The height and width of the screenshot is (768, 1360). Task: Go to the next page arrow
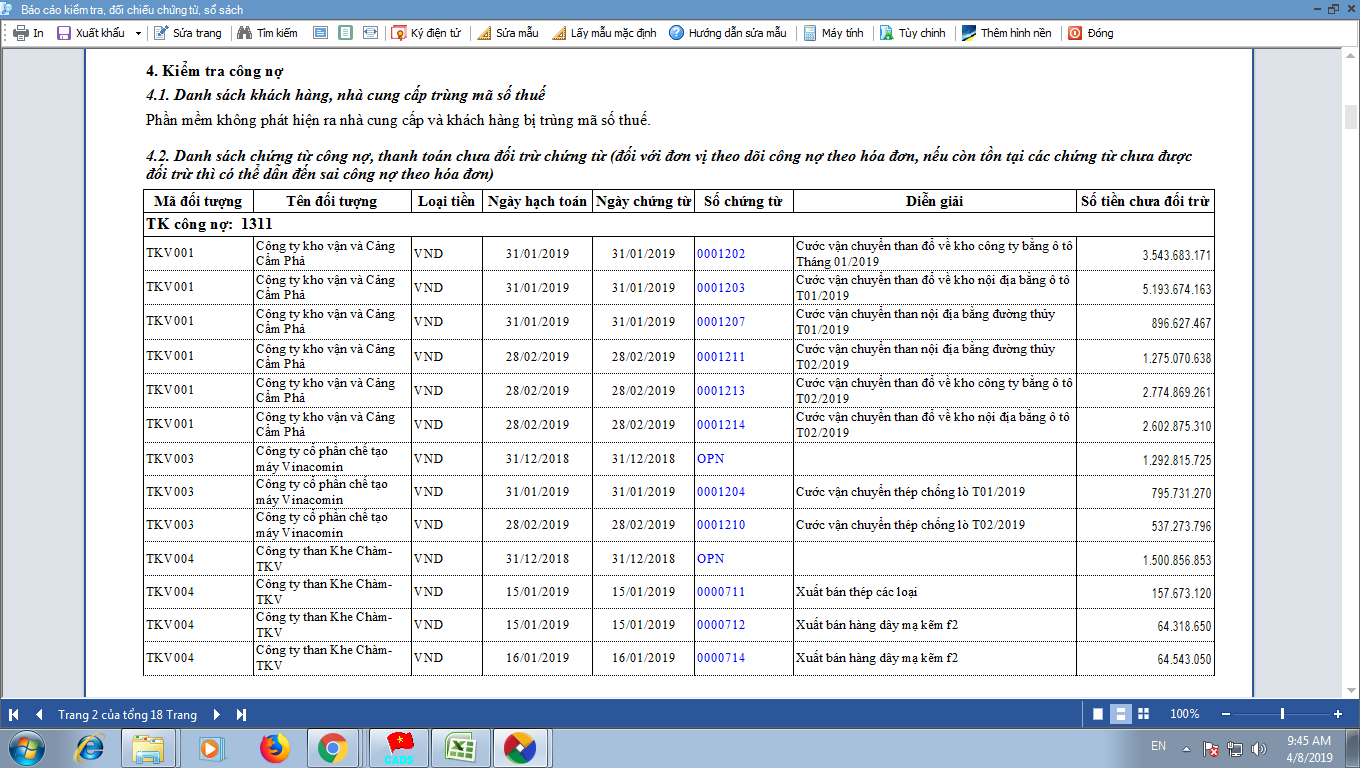click(x=217, y=715)
